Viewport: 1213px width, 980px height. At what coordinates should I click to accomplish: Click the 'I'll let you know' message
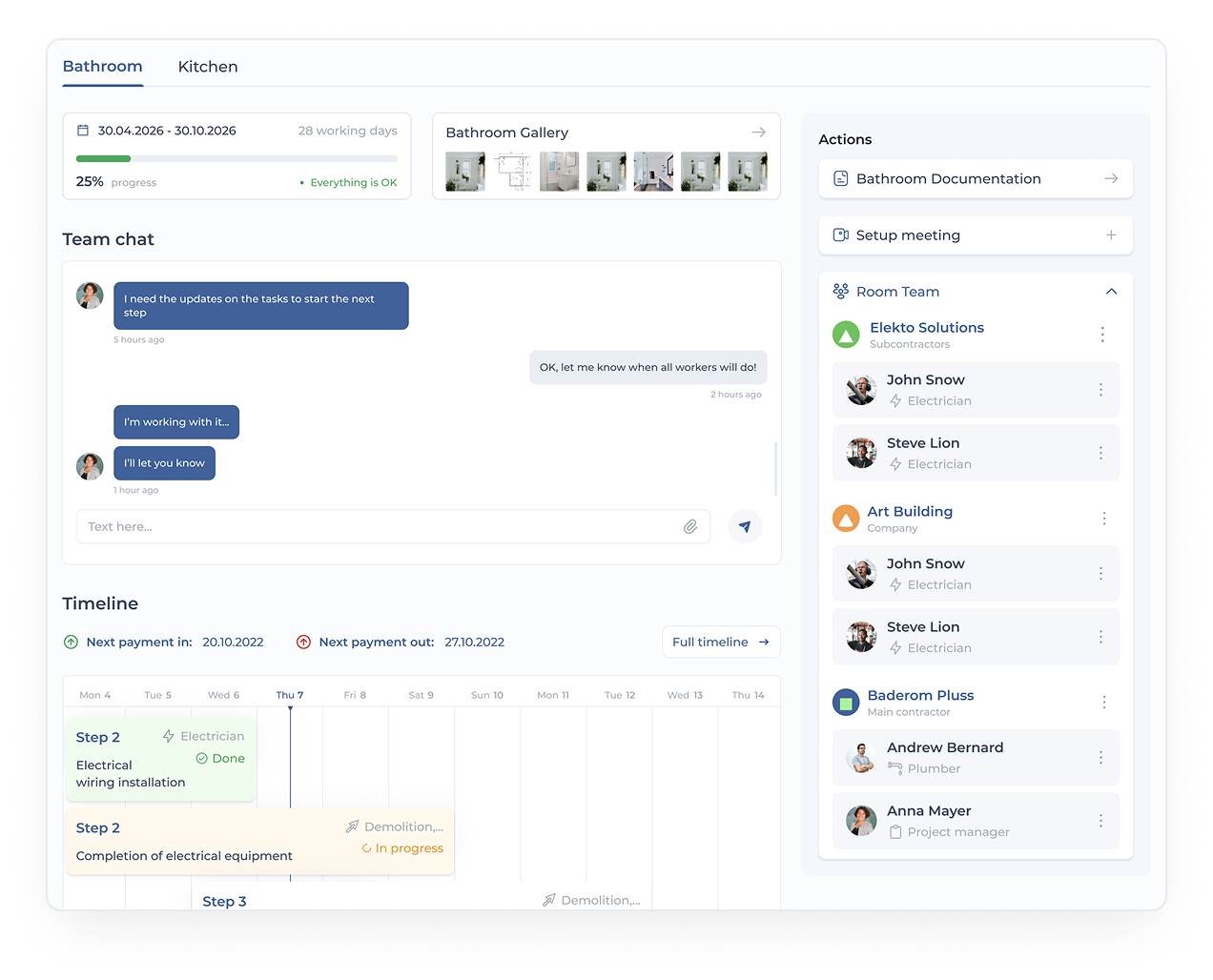point(164,463)
